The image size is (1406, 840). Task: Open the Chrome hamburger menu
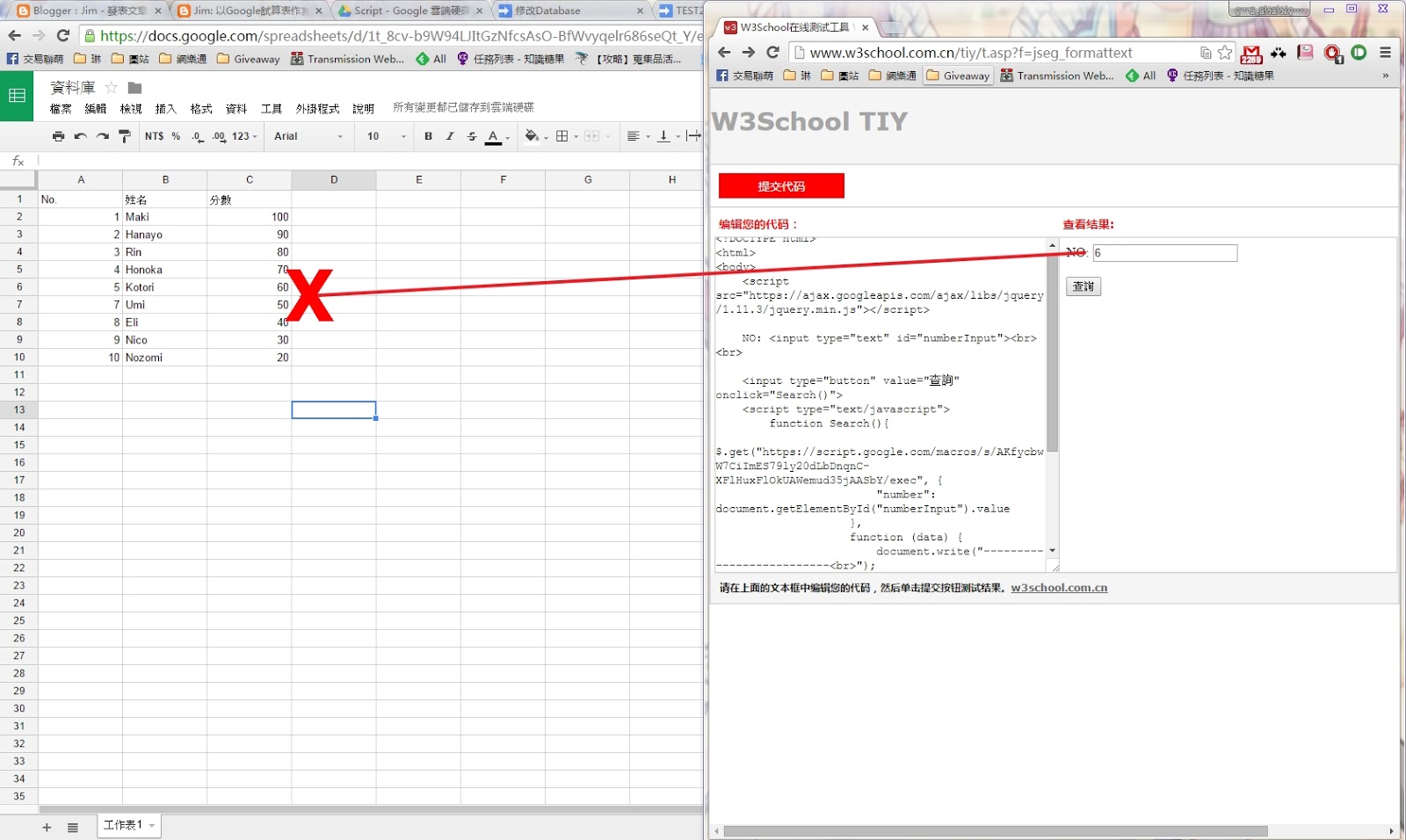click(1385, 53)
